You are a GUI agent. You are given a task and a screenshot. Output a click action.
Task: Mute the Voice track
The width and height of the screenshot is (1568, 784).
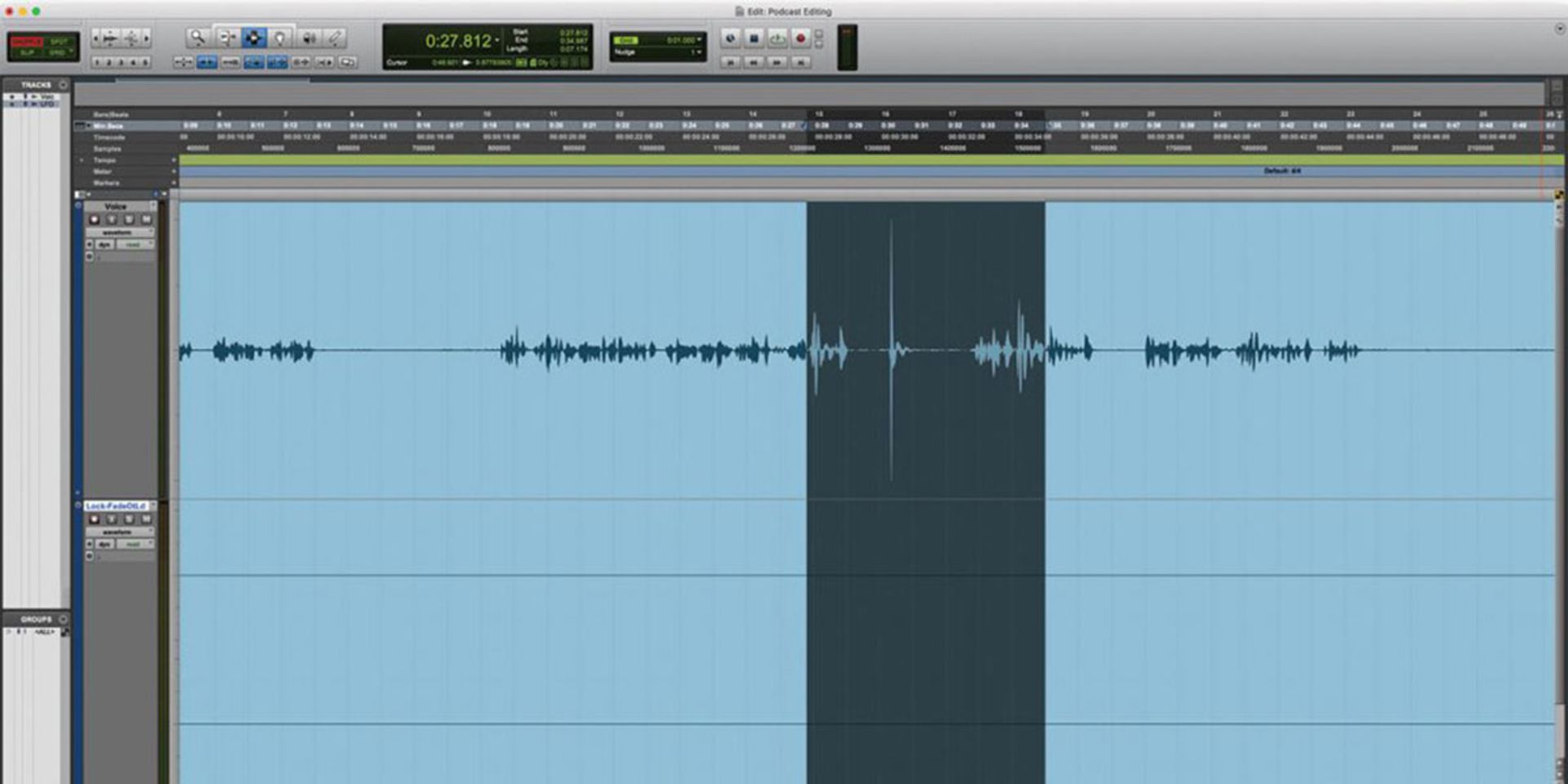[x=146, y=220]
